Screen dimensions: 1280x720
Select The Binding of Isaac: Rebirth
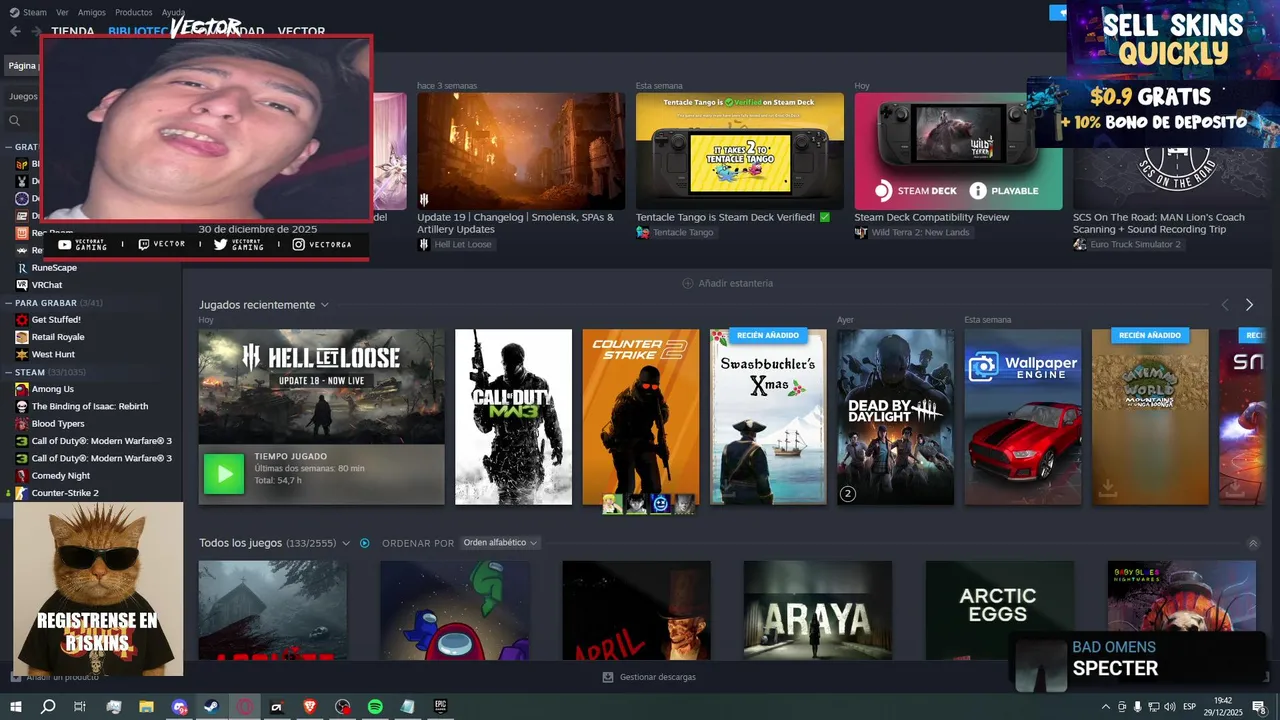[x=90, y=406]
